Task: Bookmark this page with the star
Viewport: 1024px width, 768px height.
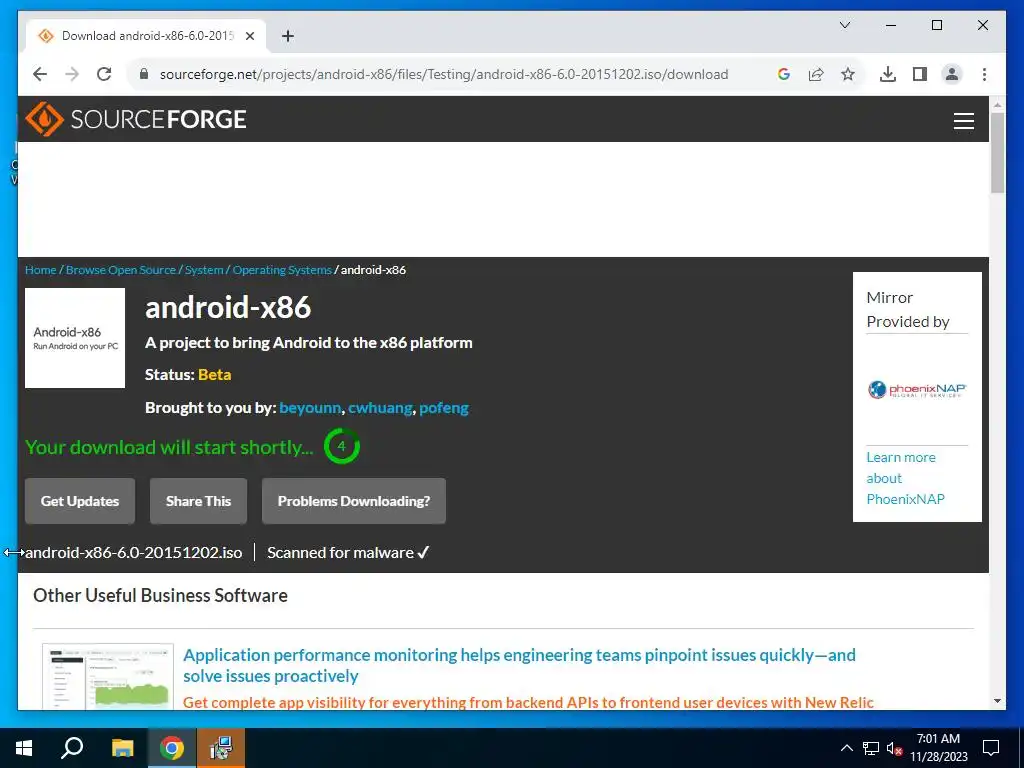Action: click(x=848, y=74)
